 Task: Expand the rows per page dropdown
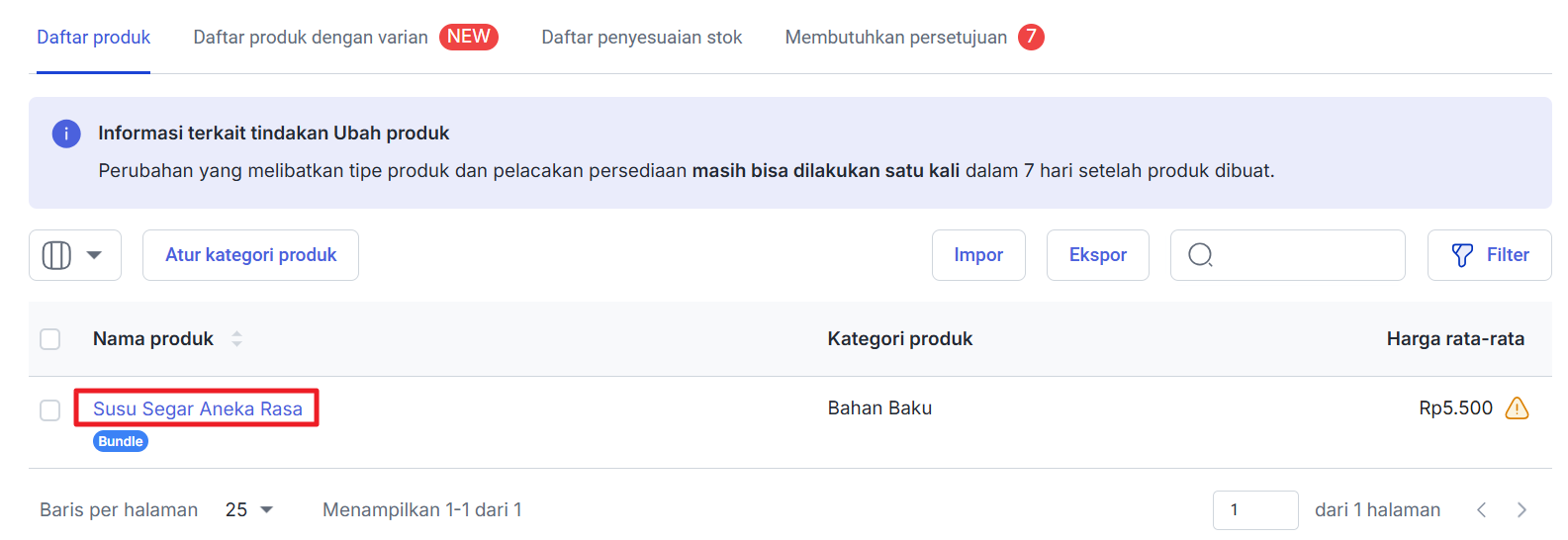coord(249,510)
